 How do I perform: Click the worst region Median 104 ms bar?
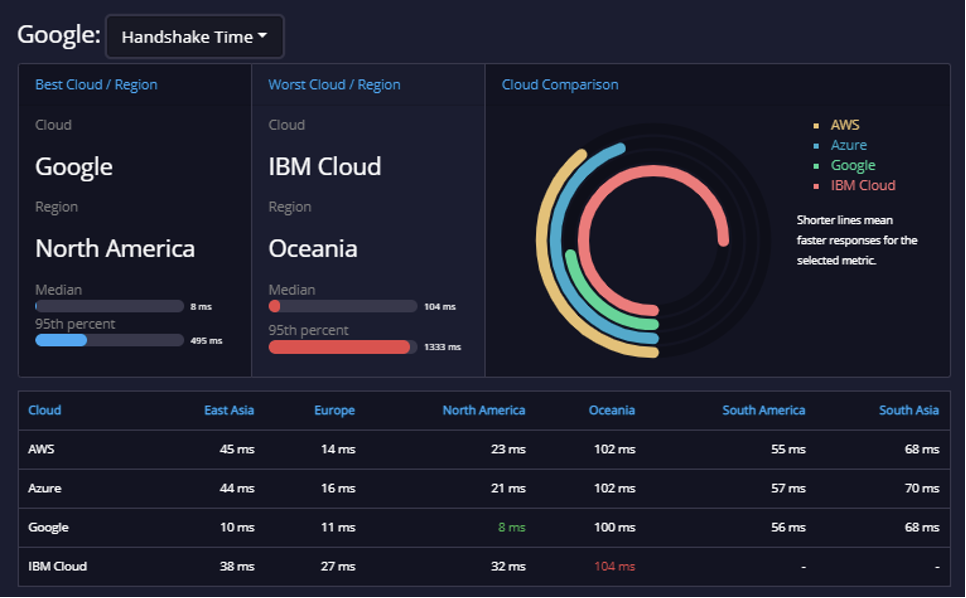(343, 306)
